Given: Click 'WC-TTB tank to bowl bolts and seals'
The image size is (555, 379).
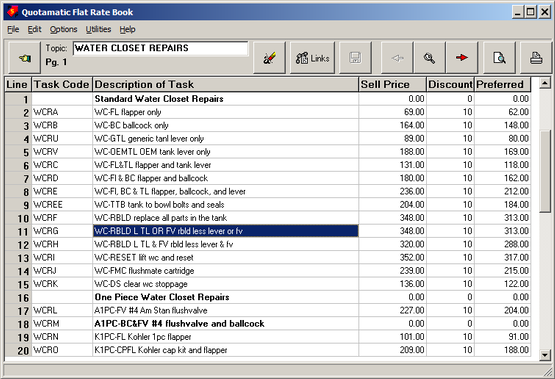Looking at the screenshot, I should [x=226, y=205].
